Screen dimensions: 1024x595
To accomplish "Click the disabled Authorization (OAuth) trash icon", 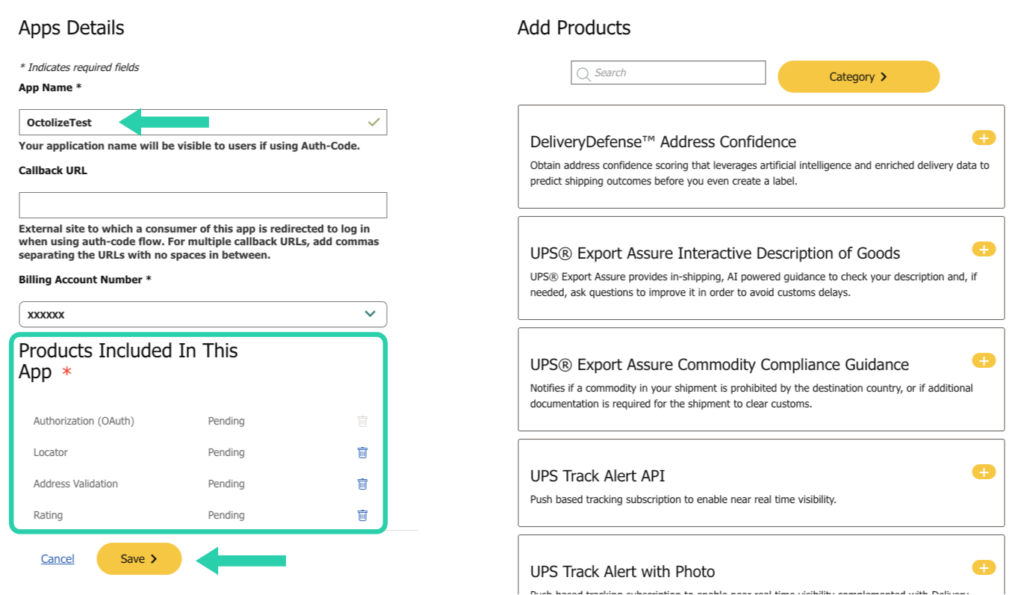I will coord(362,421).
